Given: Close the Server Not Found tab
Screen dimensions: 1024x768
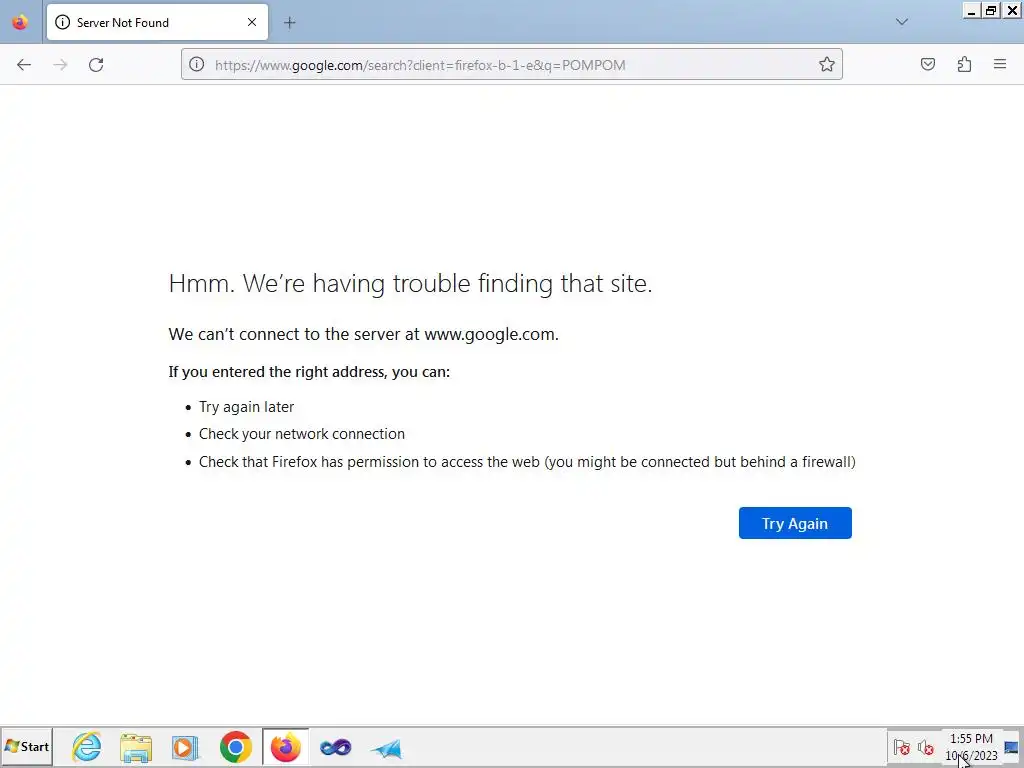Looking at the screenshot, I should [x=252, y=22].
